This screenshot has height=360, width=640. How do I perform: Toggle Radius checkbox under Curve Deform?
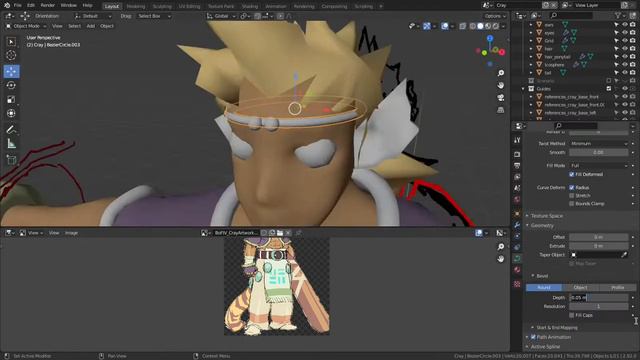coord(572,187)
